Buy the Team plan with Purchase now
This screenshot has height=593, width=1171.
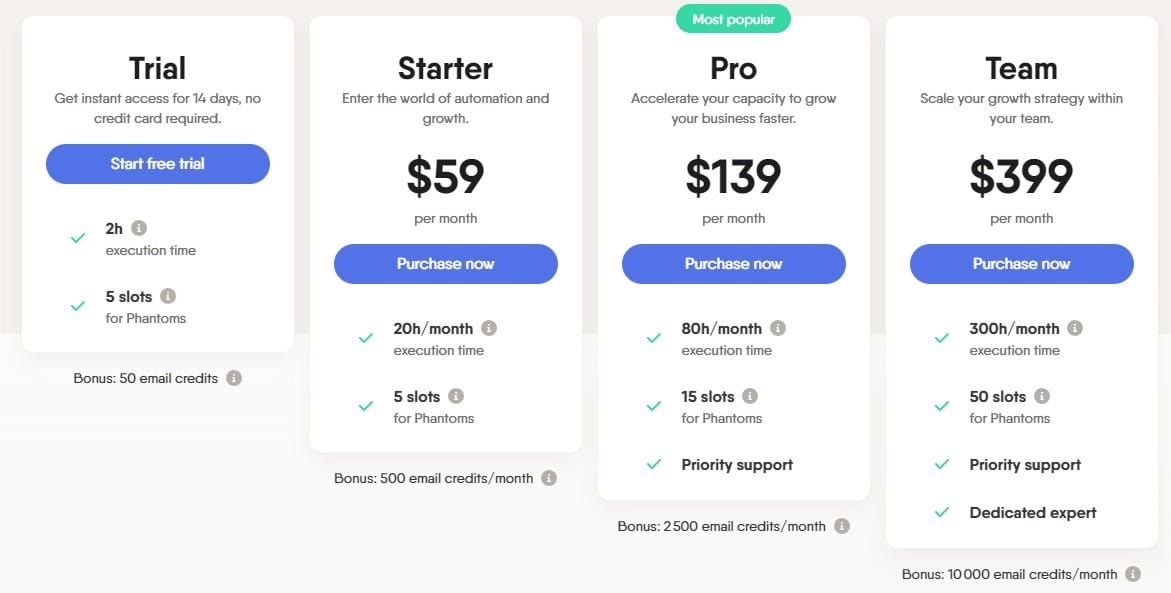pos(1022,264)
